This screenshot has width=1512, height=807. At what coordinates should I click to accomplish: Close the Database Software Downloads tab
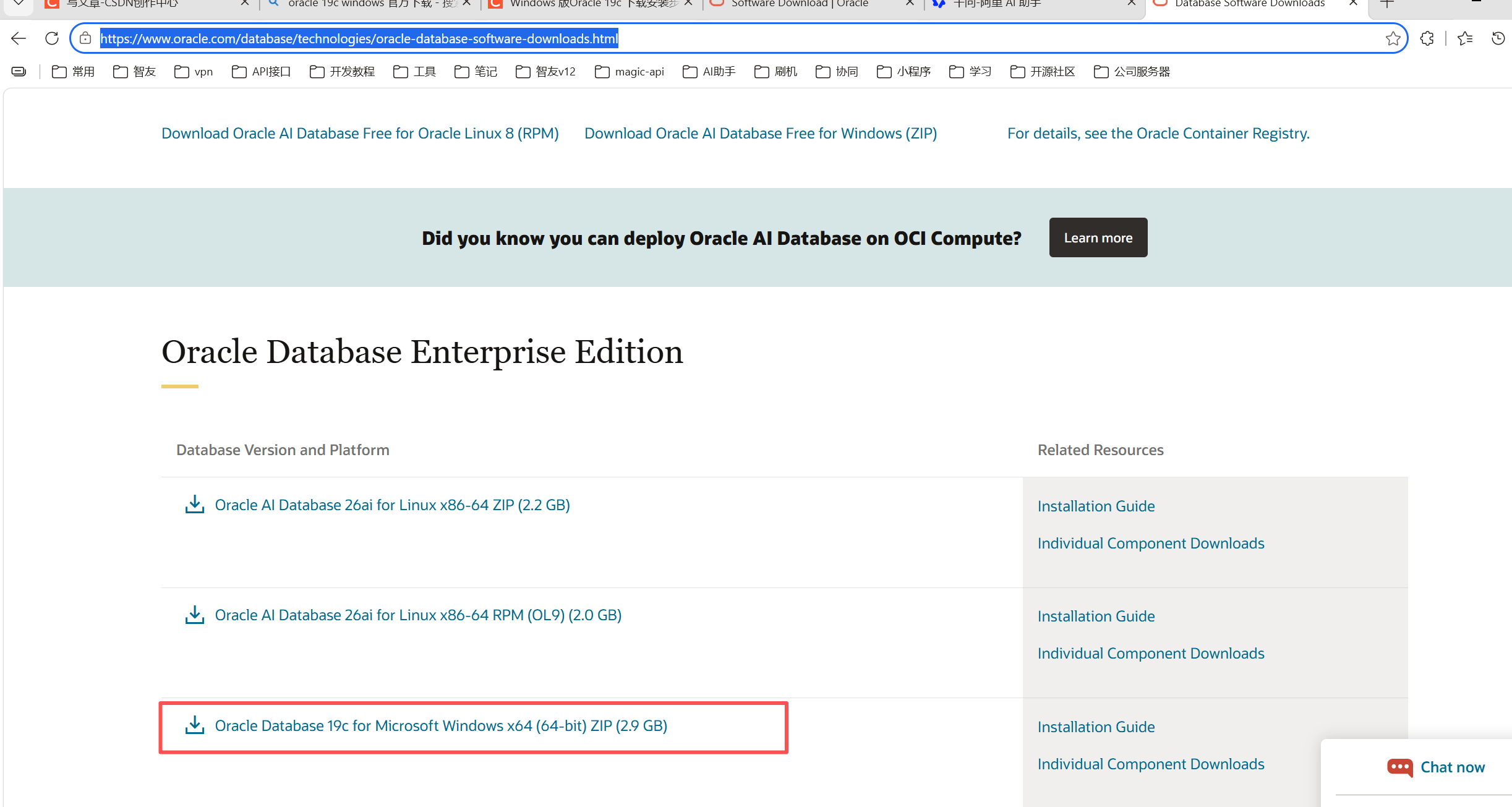1353,3
